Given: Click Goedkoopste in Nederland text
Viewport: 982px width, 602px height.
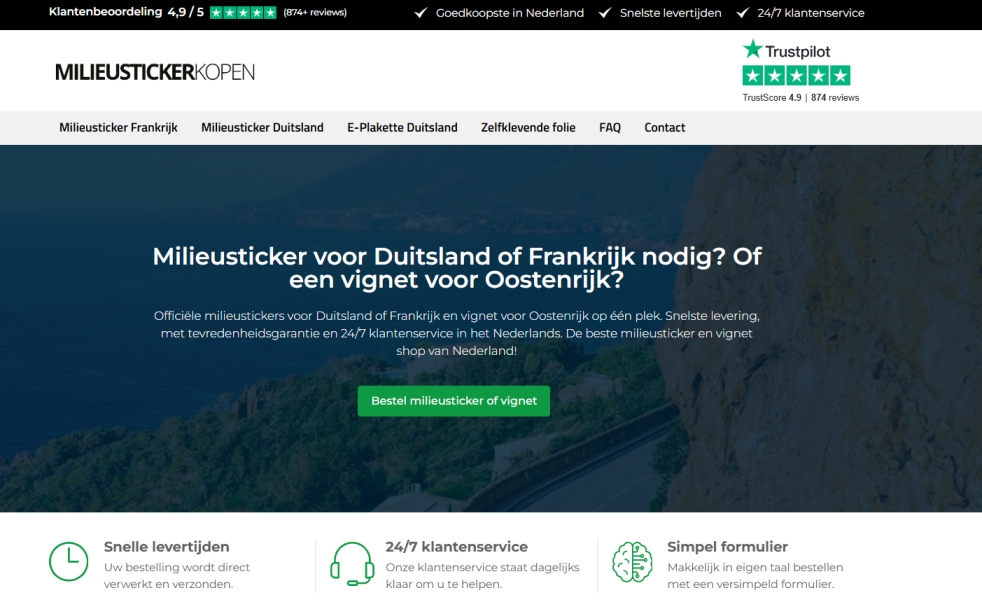Looking at the screenshot, I should [x=510, y=13].
